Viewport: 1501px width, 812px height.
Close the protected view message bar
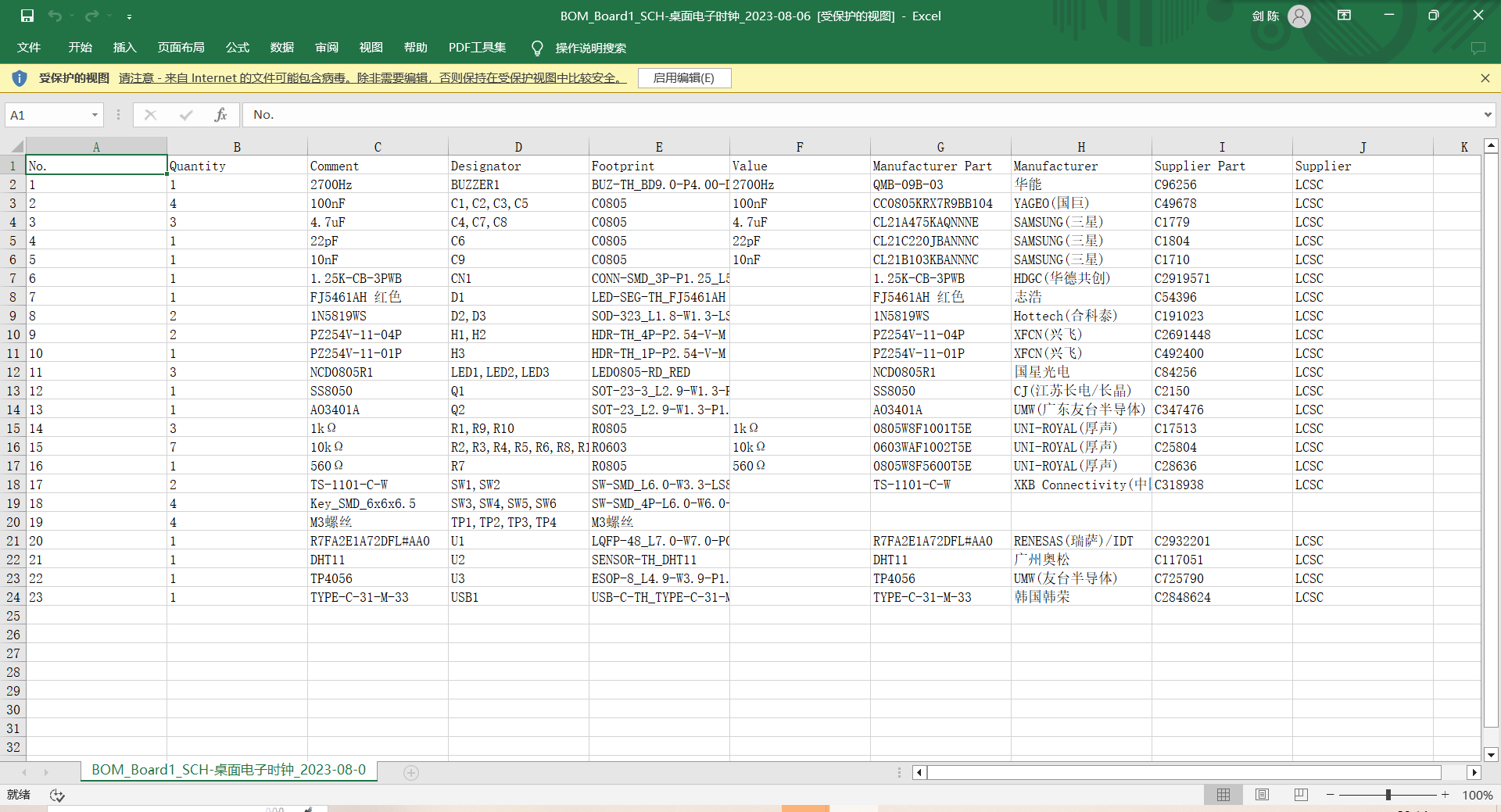click(x=1485, y=78)
